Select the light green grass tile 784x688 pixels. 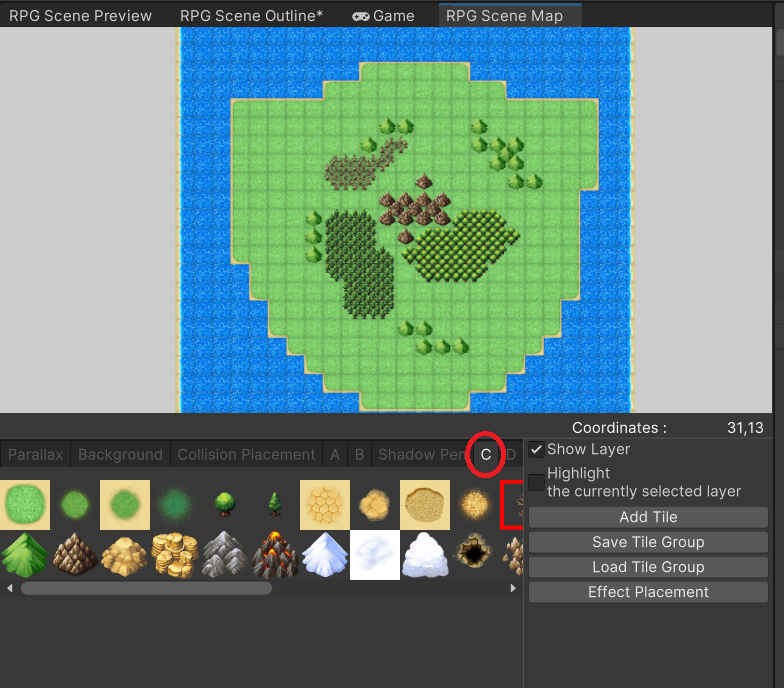pyautogui.click(x=25, y=504)
